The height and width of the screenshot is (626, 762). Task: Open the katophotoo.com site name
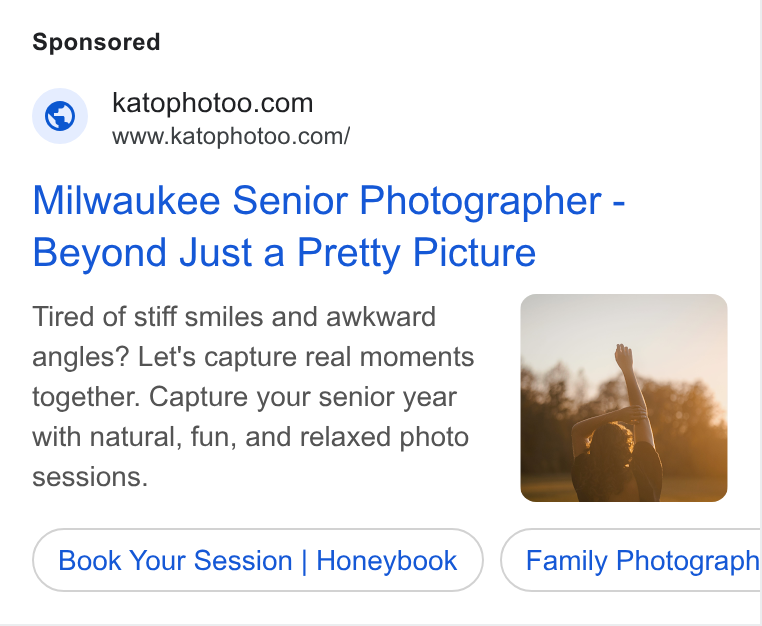(212, 103)
